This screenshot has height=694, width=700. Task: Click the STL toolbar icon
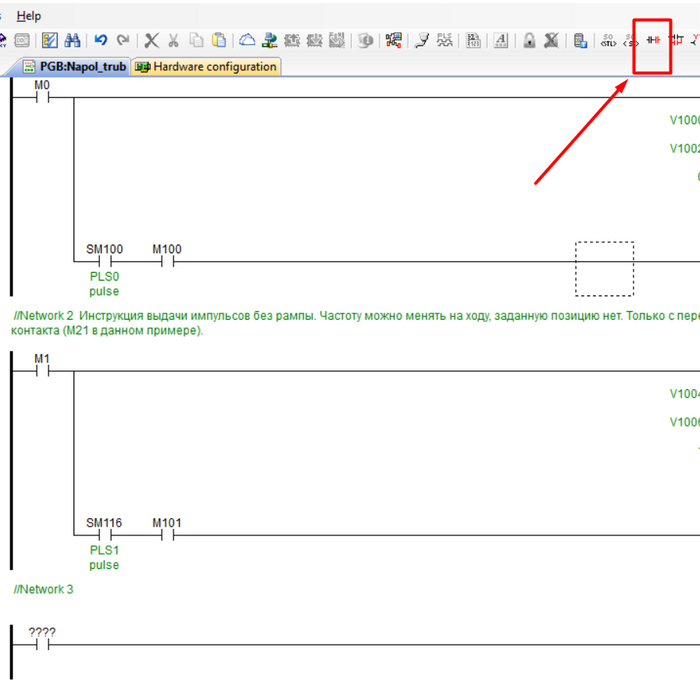pyautogui.click(x=608, y=41)
